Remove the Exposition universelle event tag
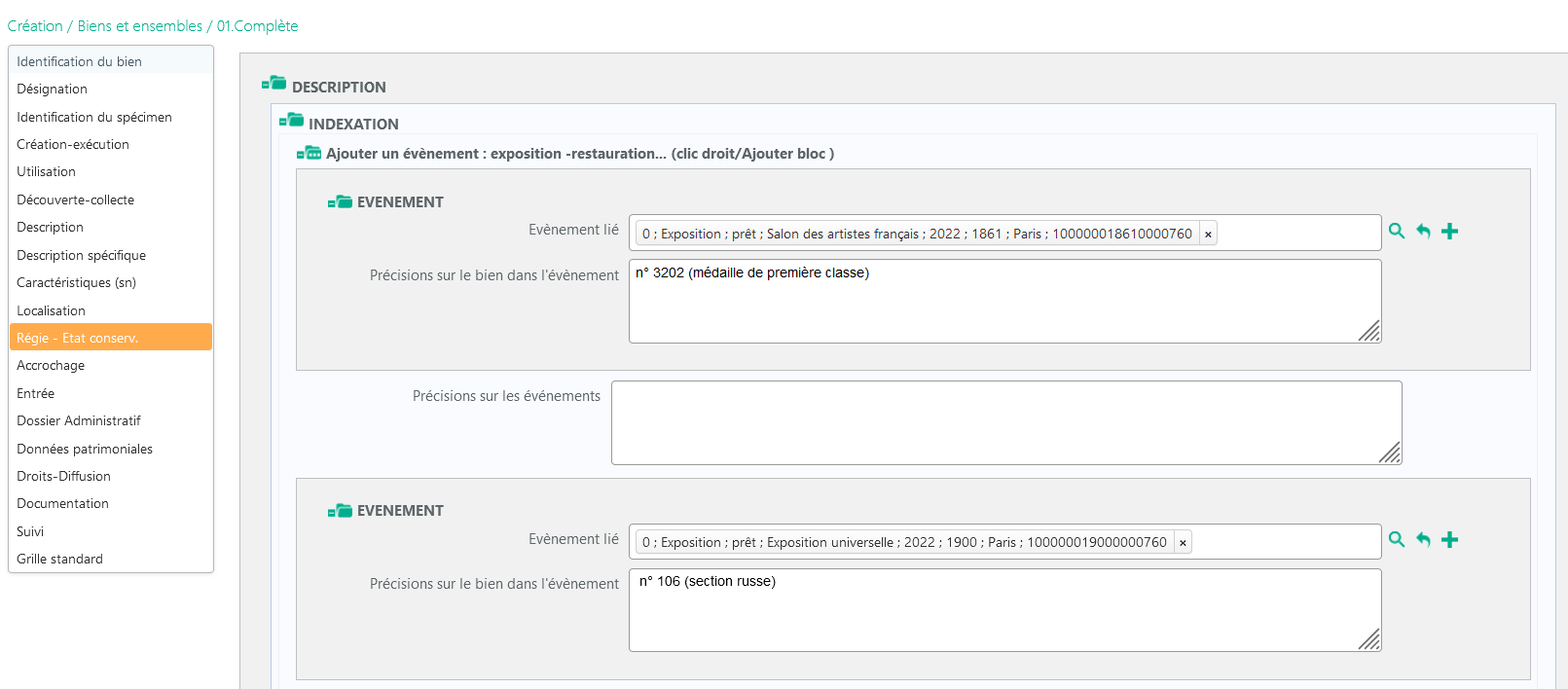This screenshot has width=1568, height=689. click(1183, 543)
